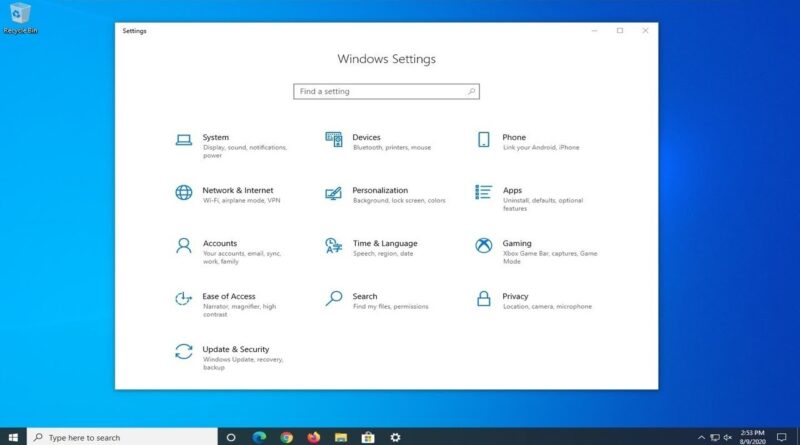Click the Search category title text
The width and height of the screenshot is (800, 445).
coord(365,296)
